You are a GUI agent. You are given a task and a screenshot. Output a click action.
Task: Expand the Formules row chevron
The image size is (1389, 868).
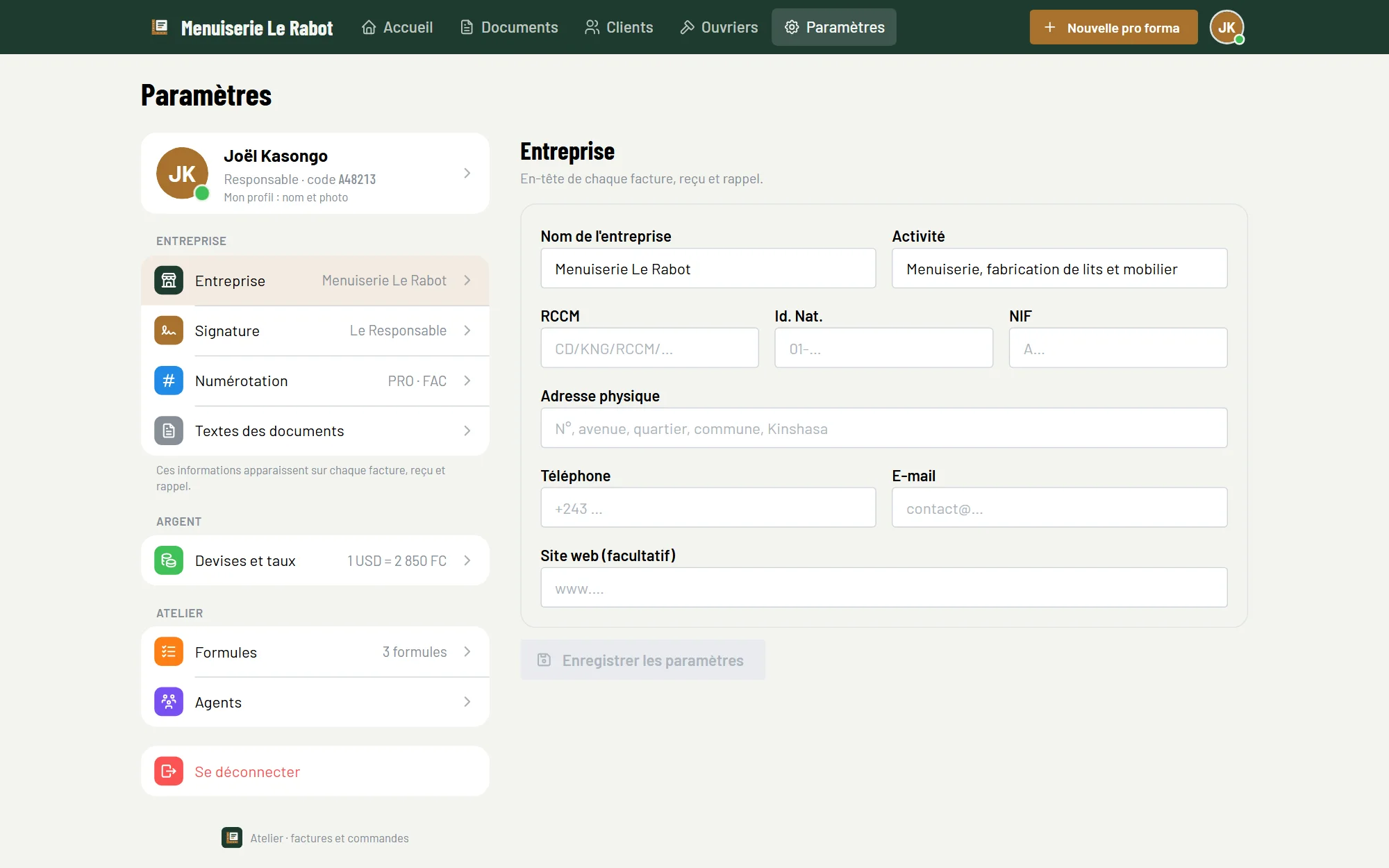467,651
